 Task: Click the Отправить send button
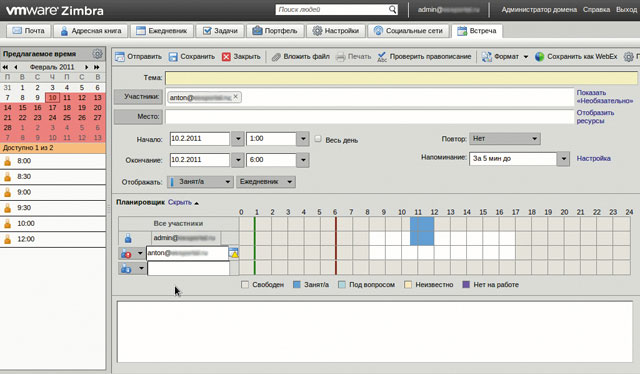point(138,57)
